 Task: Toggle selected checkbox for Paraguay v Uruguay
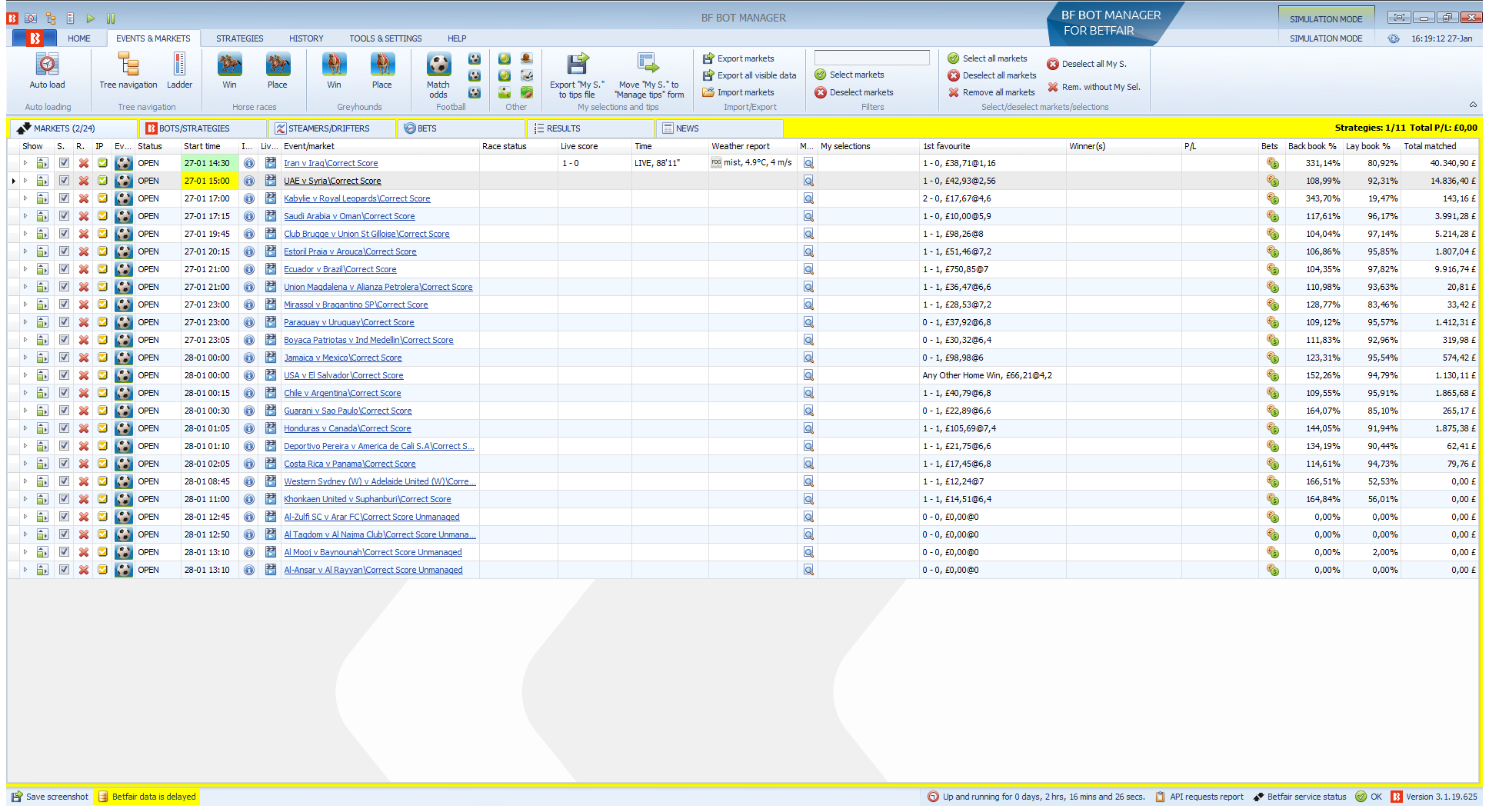64,322
